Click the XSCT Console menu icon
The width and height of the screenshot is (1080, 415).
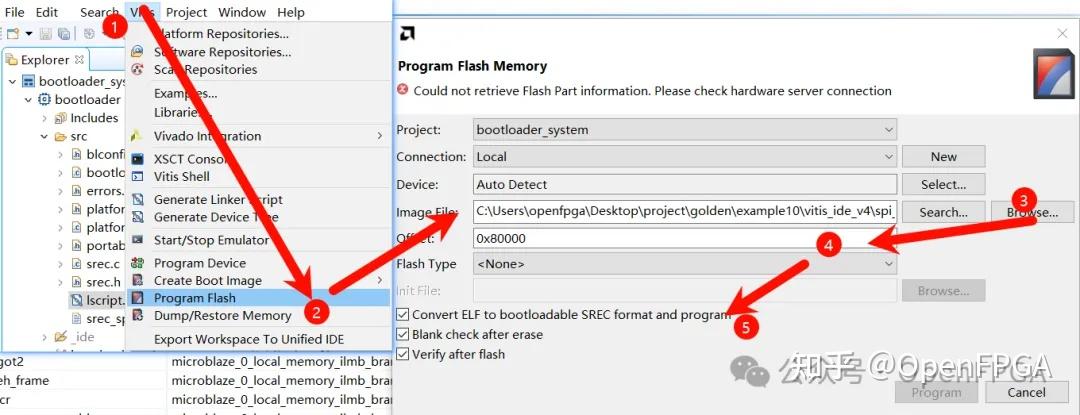click(136, 159)
